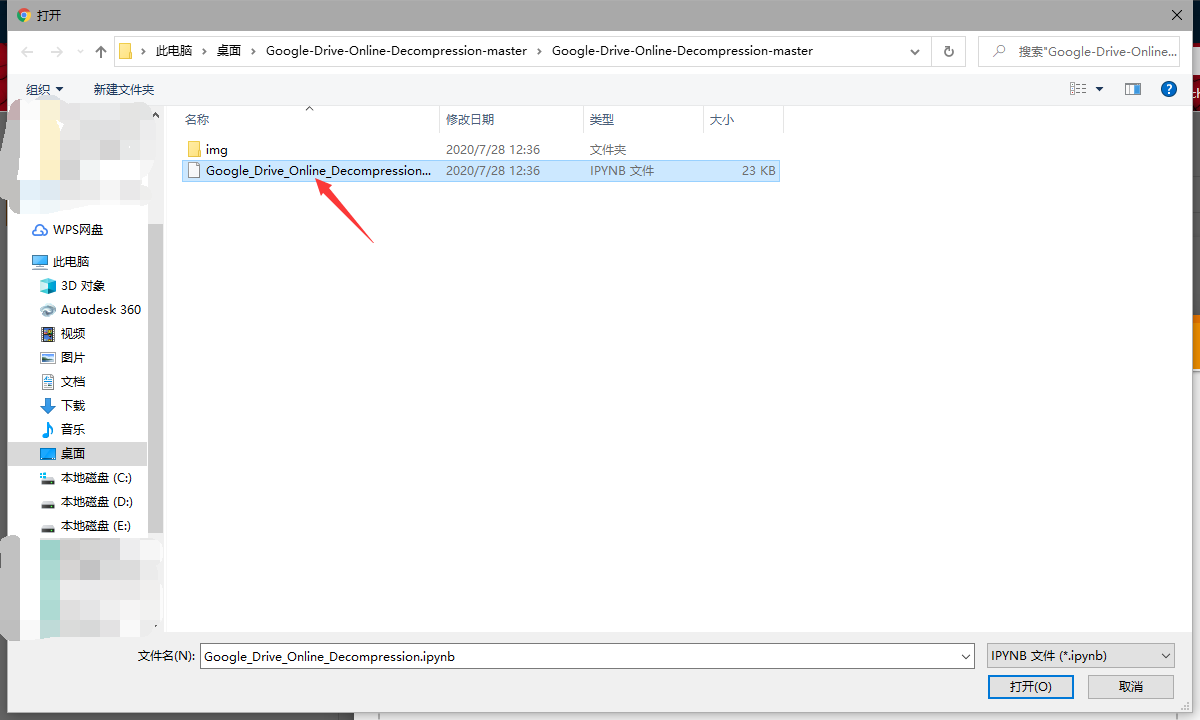Open the 图片 folder
The image size is (1200, 720).
[x=73, y=357]
